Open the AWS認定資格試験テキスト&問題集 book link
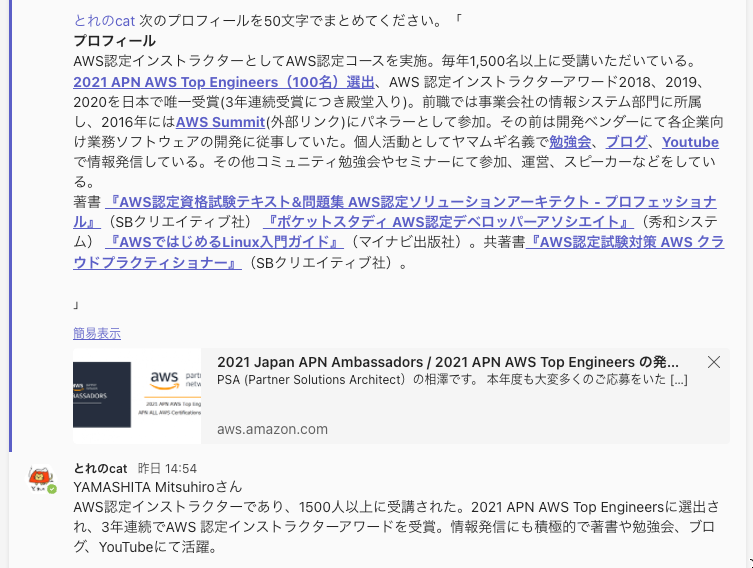The width and height of the screenshot is (753, 568). pyautogui.click(x=411, y=202)
